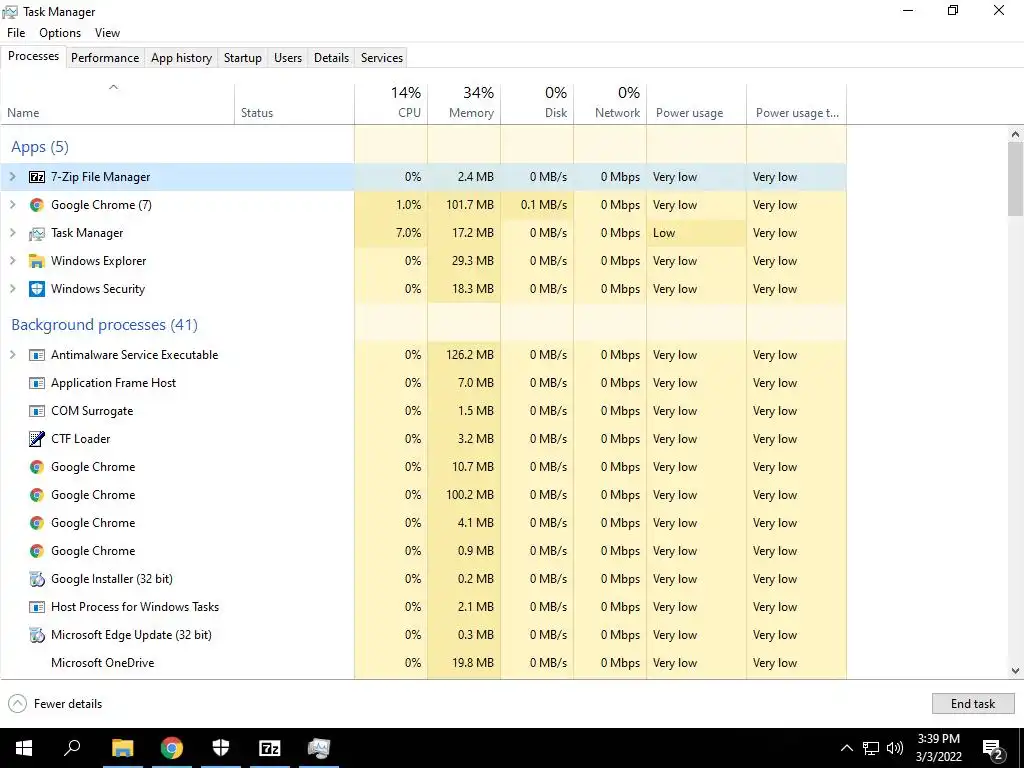
Task: Click the End task button
Action: click(x=972, y=704)
